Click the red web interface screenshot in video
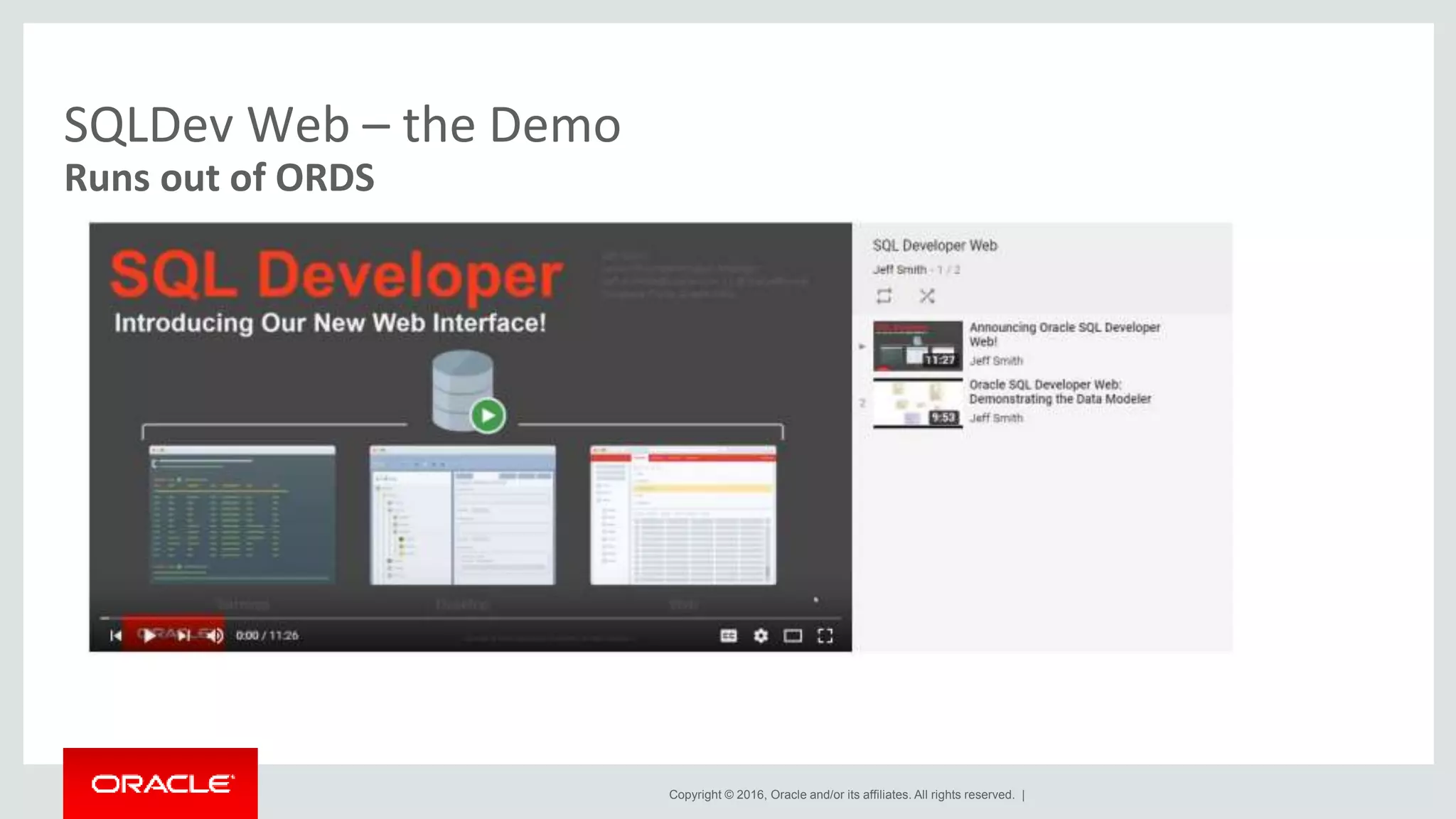This screenshot has height=819, width=1456. [683, 515]
